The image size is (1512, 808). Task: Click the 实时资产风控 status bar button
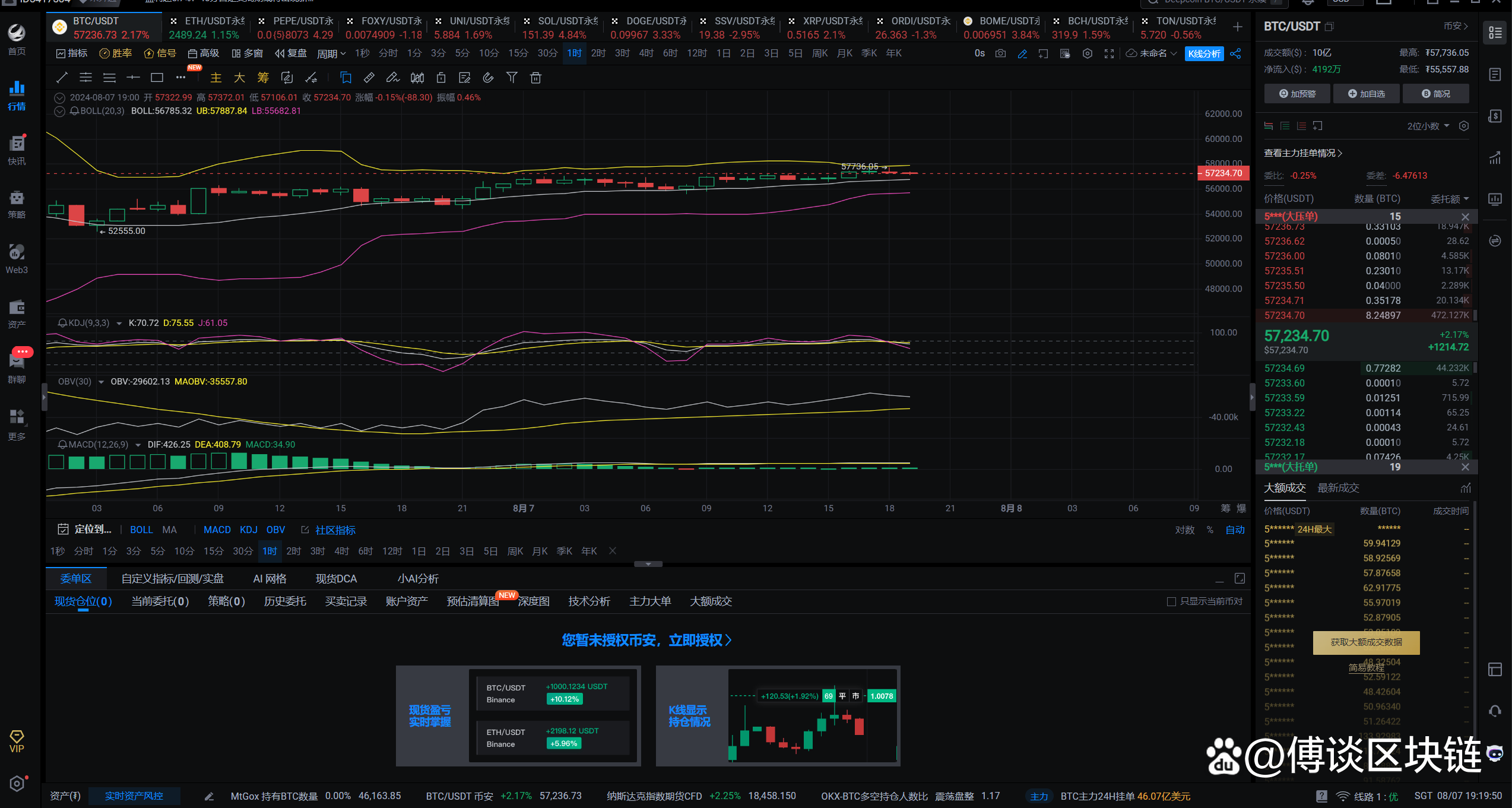click(x=134, y=796)
